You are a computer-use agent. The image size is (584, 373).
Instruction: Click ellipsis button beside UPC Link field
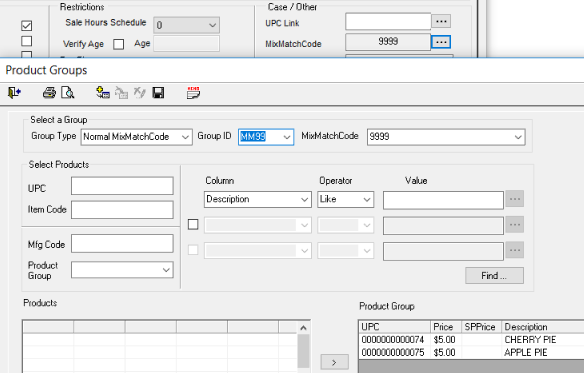pos(441,21)
